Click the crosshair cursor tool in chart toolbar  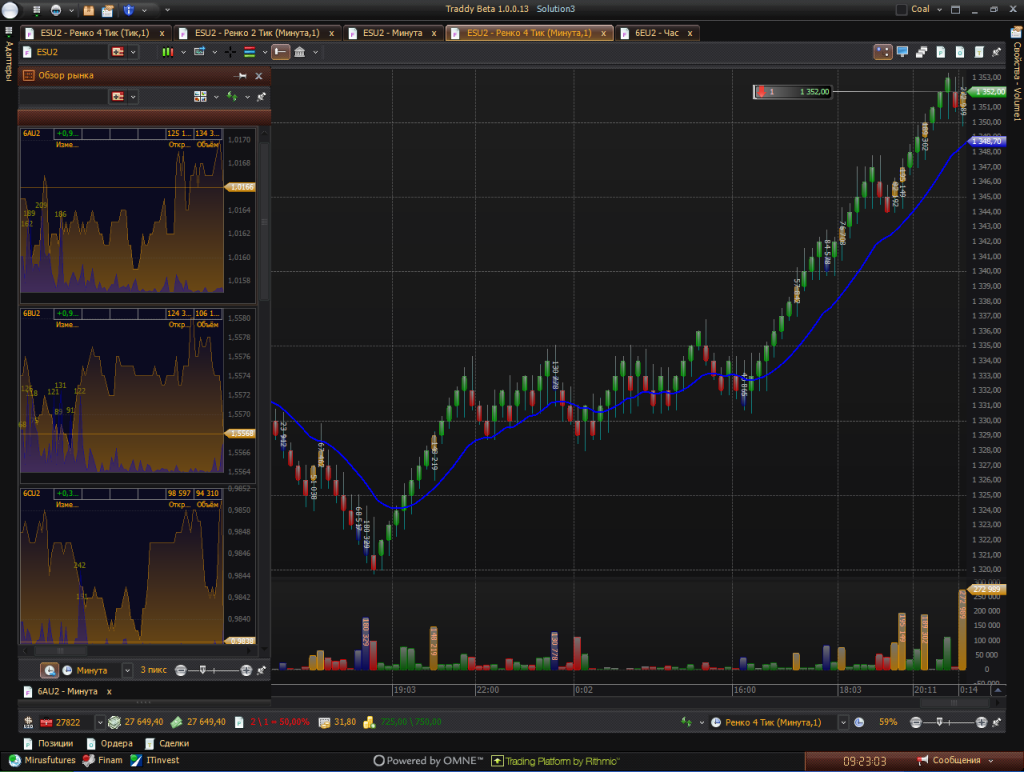pos(230,51)
